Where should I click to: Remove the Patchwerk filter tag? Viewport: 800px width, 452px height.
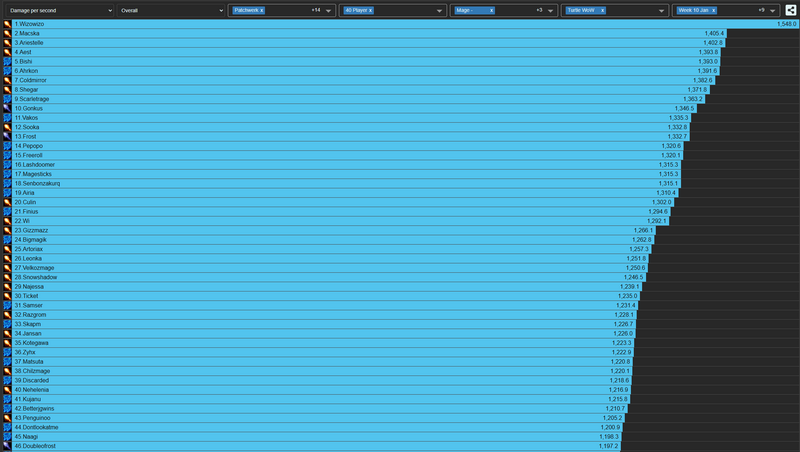[x=262, y=10]
